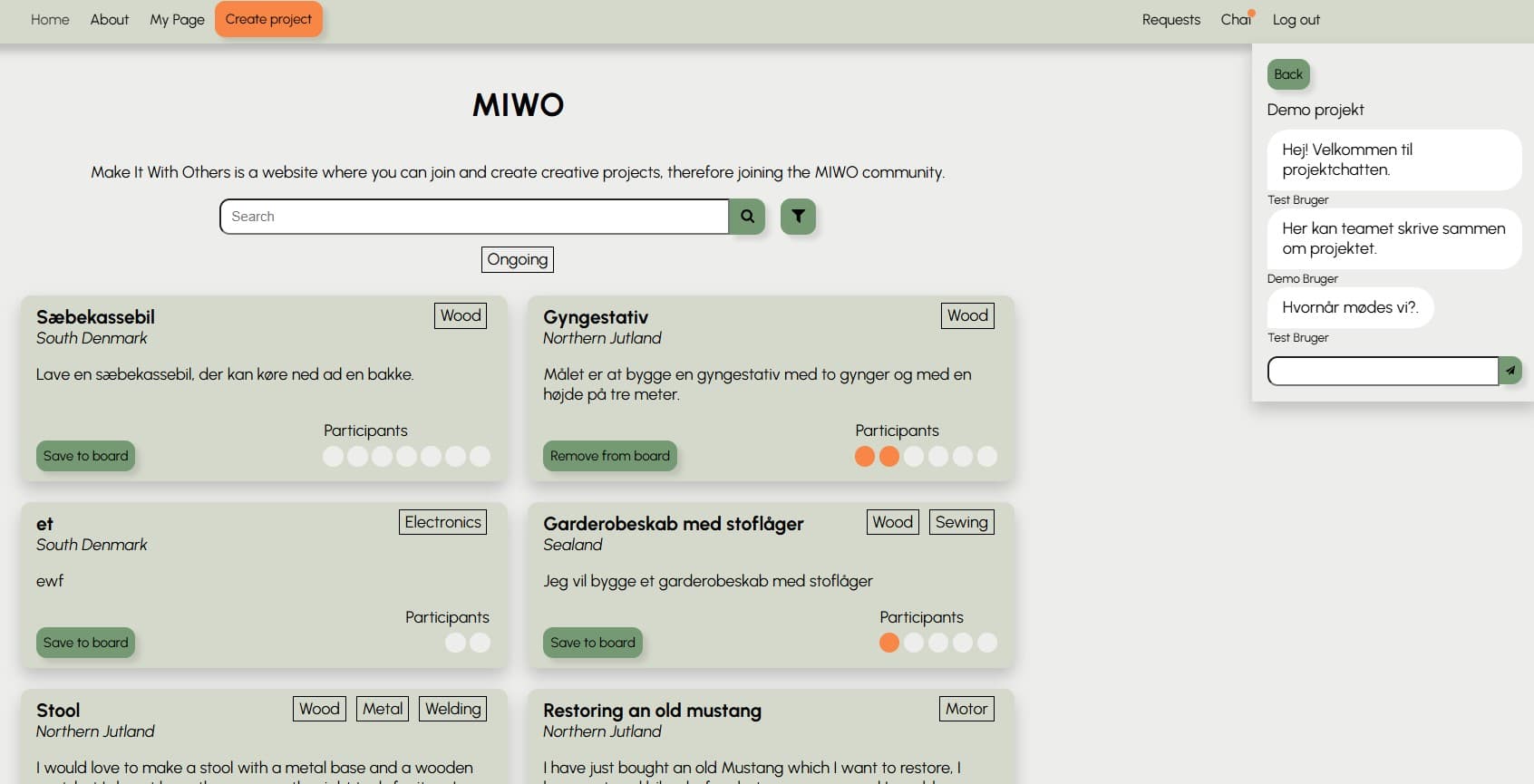Open the About page
Image resolution: width=1534 pixels, height=784 pixels.
(110, 19)
